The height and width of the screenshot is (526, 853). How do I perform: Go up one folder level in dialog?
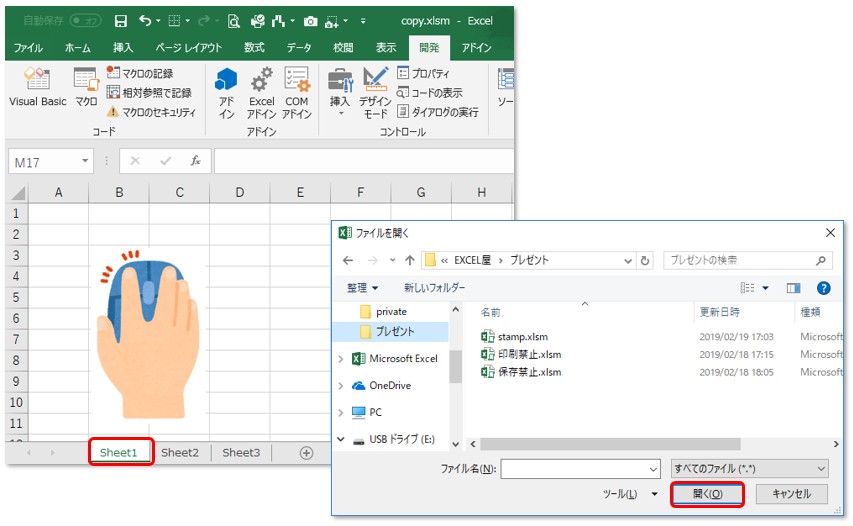410,261
